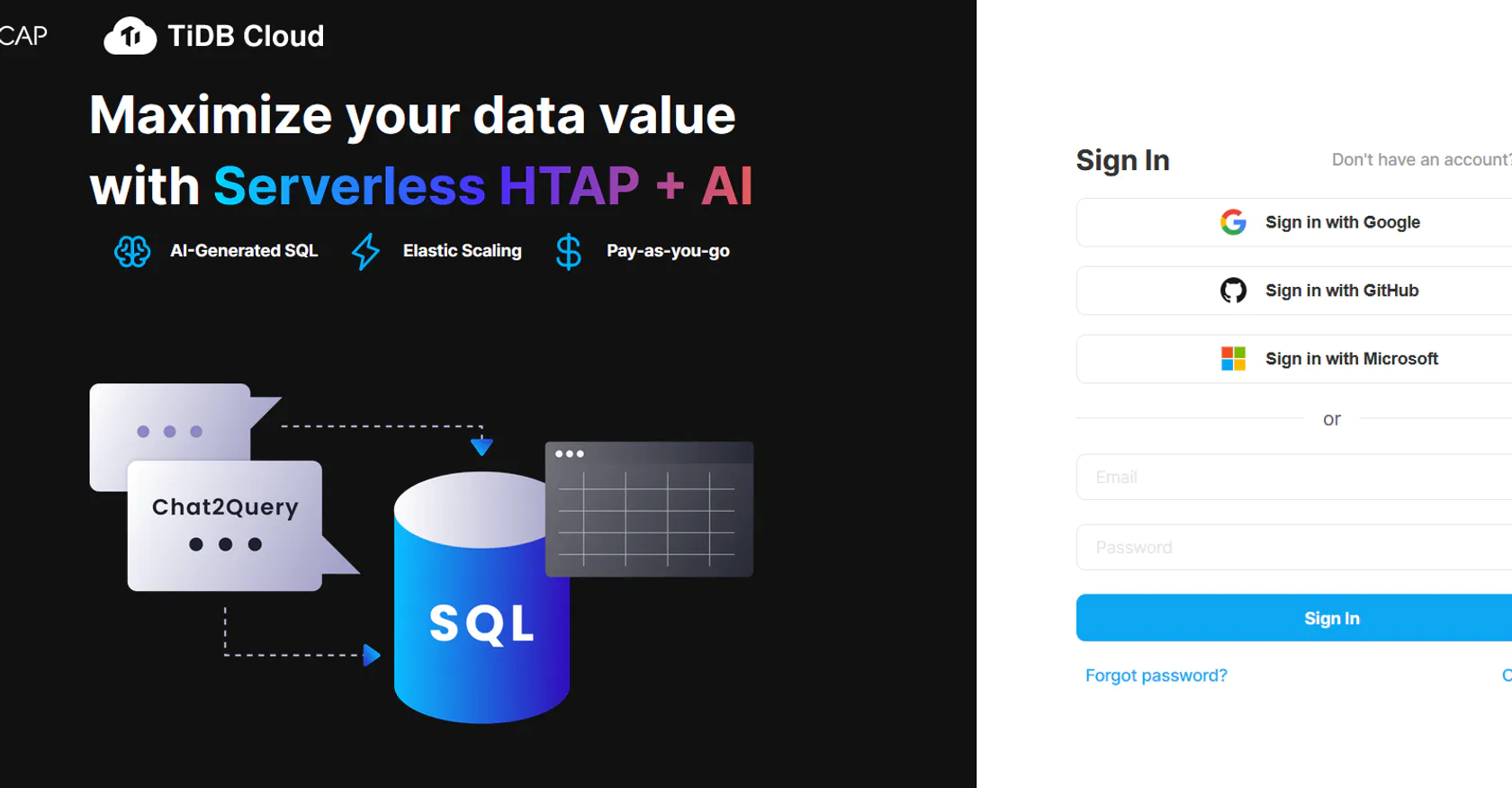Click the GitHub octocat logo icon
1512x788 pixels.
tap(1233, 291)
